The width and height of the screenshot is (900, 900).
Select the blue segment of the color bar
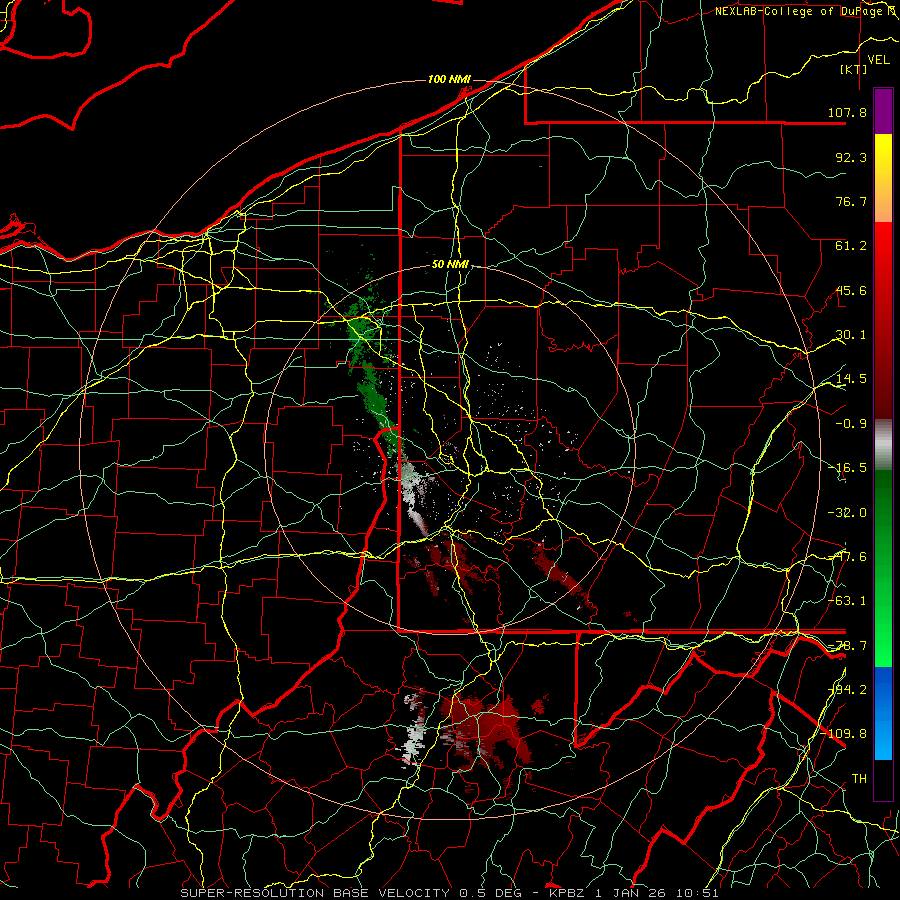[x=883, y=713]
